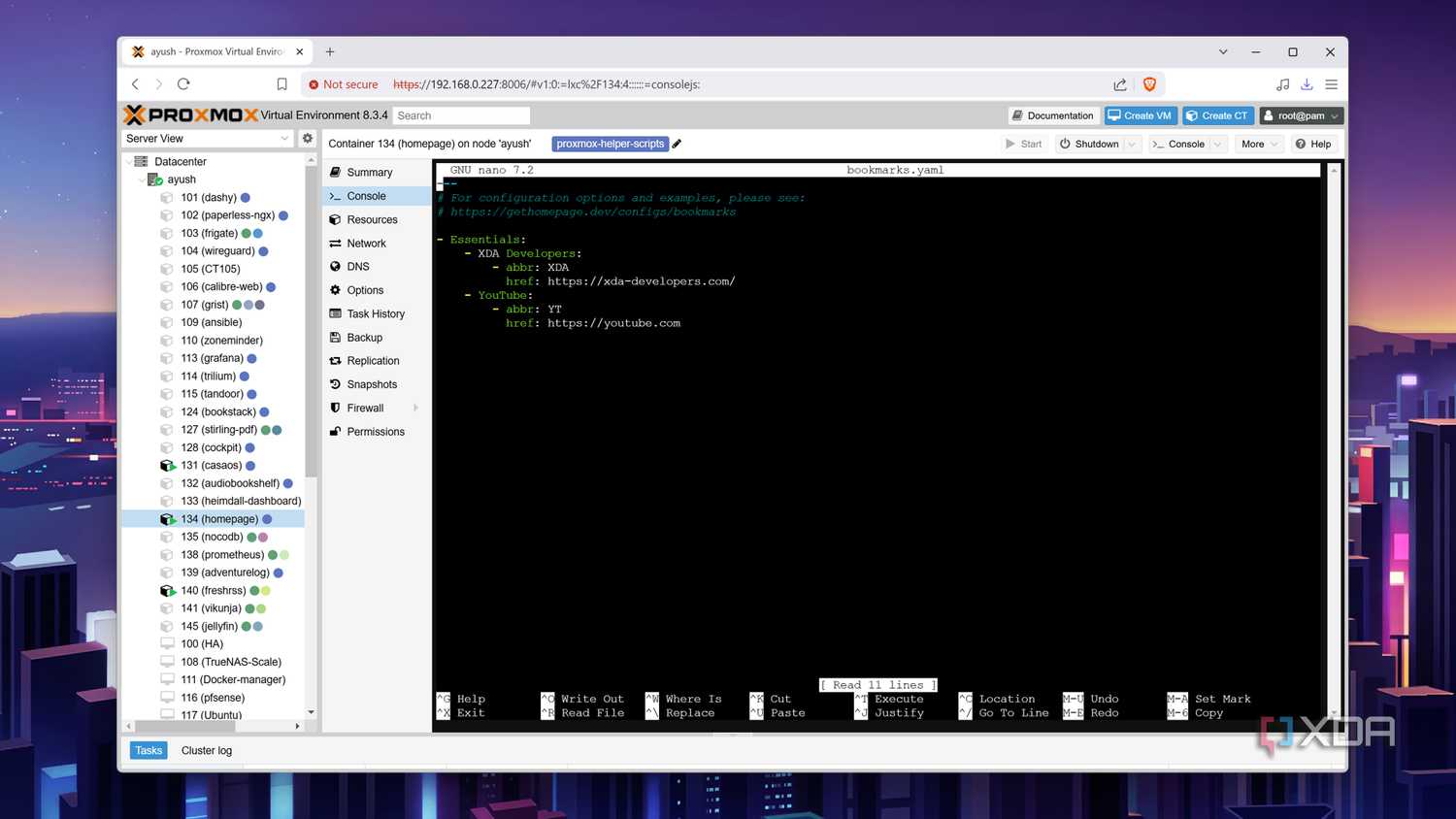The width and height of the screenshot is (1456, 819).
Task: Select container 134 (homepage)
Action: tap(214, 519)
